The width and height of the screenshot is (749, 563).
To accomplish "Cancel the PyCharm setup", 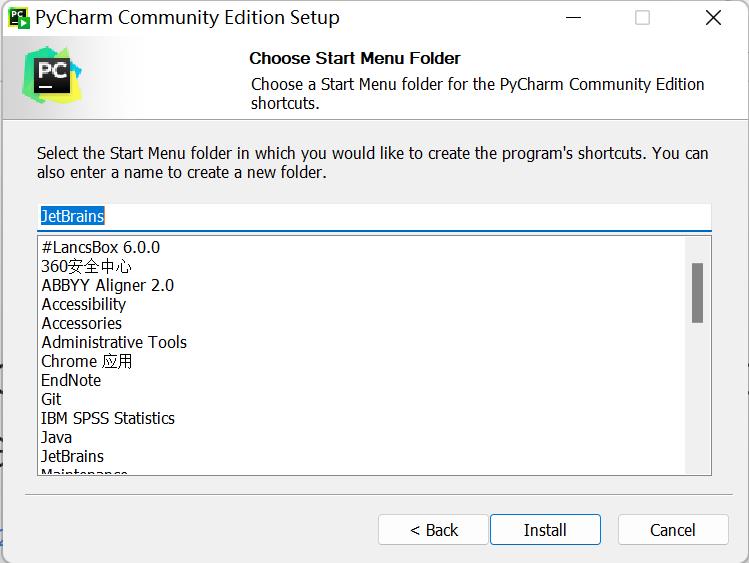I will point(672,530).
